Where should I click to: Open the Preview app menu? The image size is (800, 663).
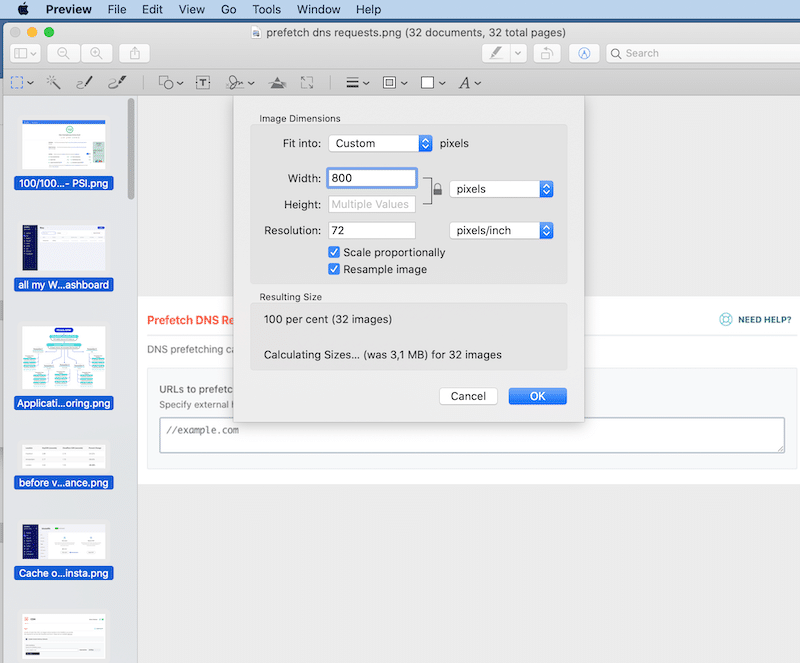[68, 9]
